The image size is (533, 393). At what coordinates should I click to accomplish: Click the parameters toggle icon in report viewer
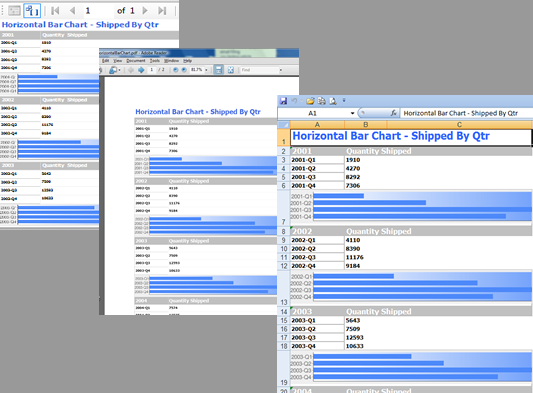pos(32,11)
